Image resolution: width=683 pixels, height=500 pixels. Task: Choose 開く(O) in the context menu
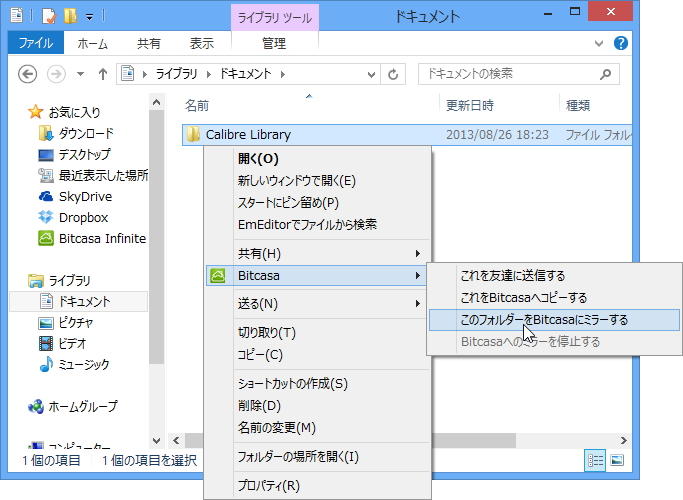point(318,159)
